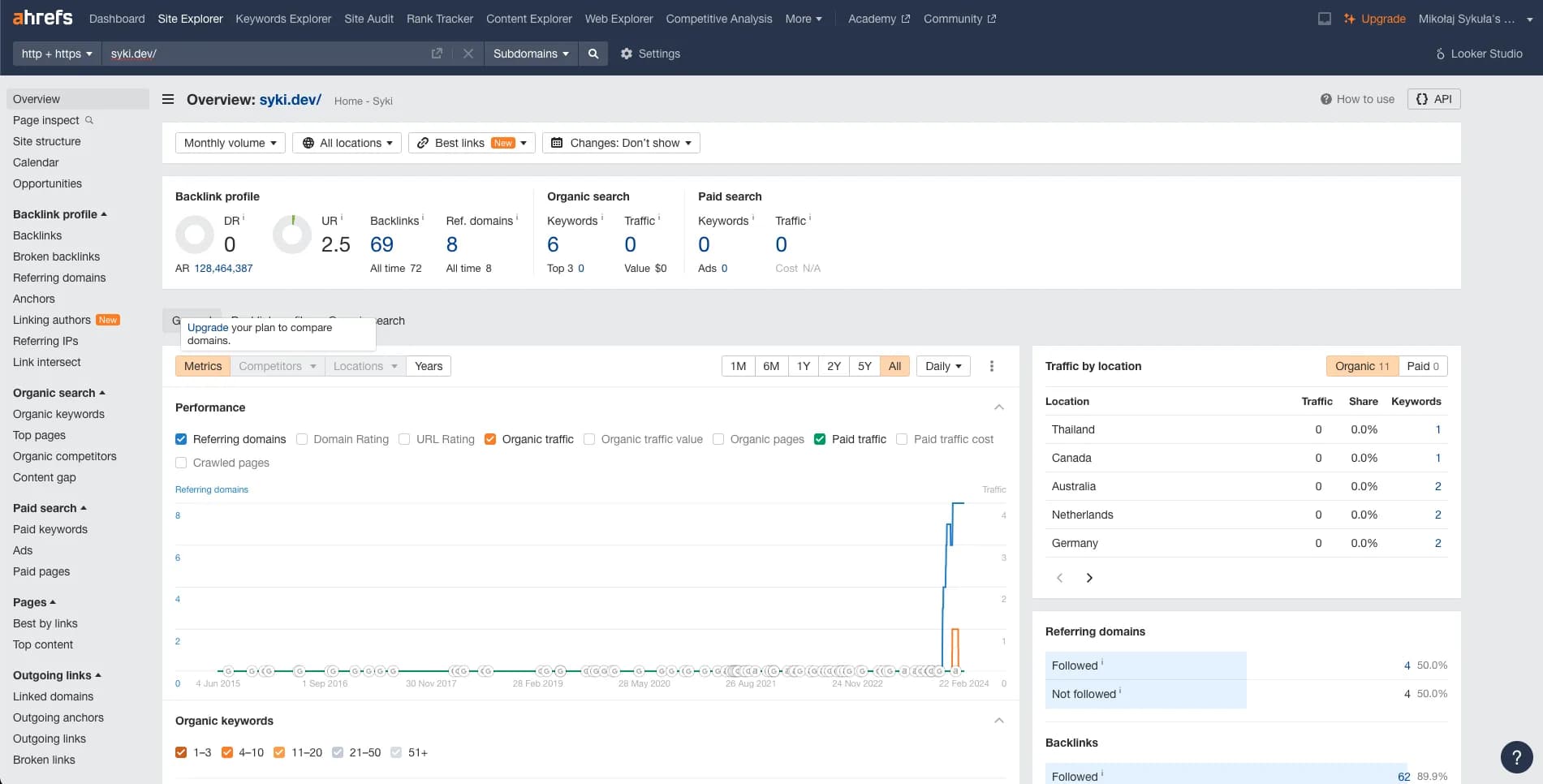Toggle the hamburger sidebar menu icon
The height and width of the screenshot is (784, 1543).
(x=168, y=99)
